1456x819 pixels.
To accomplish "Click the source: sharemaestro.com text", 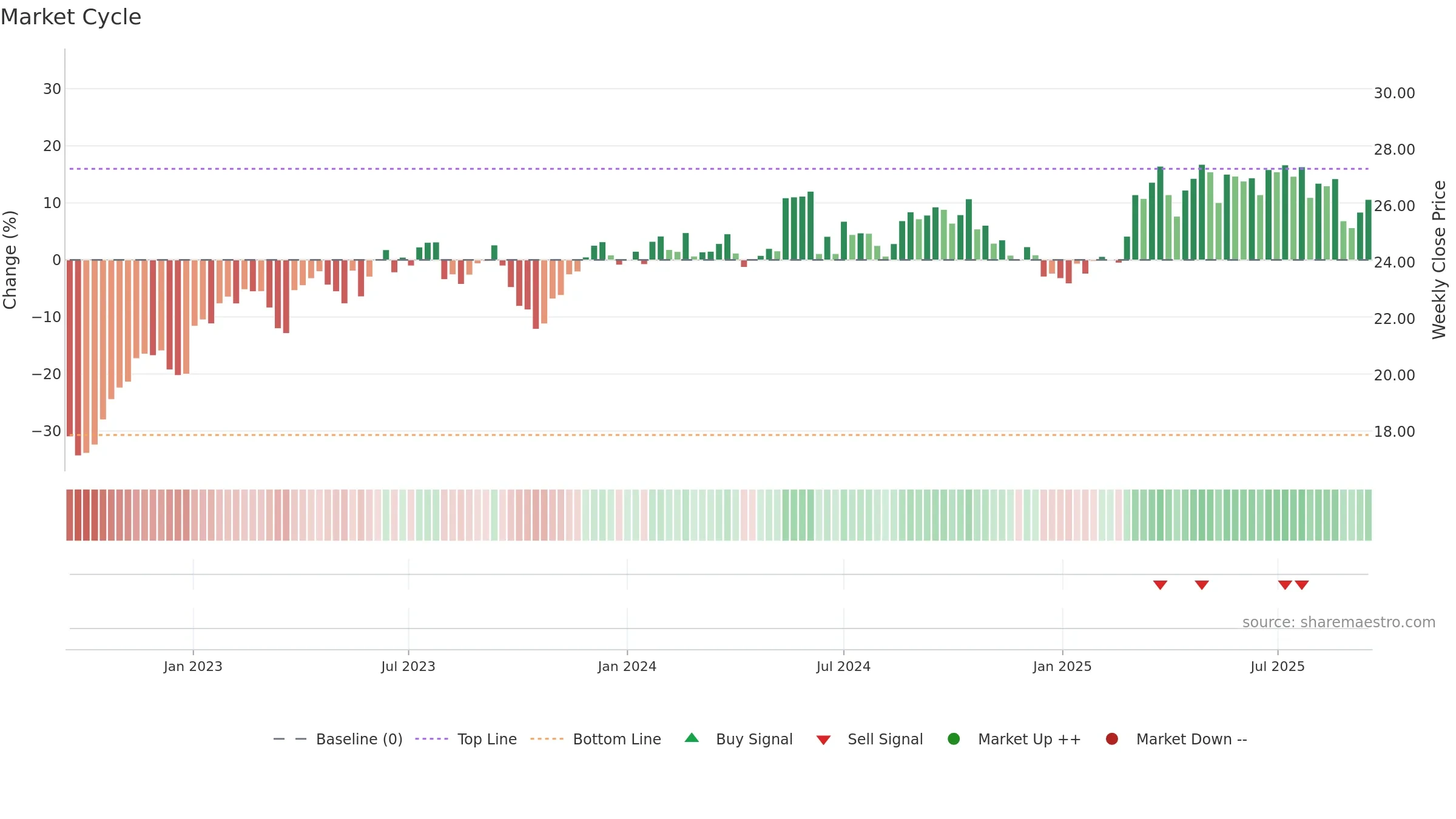I will pos(1339,622).
